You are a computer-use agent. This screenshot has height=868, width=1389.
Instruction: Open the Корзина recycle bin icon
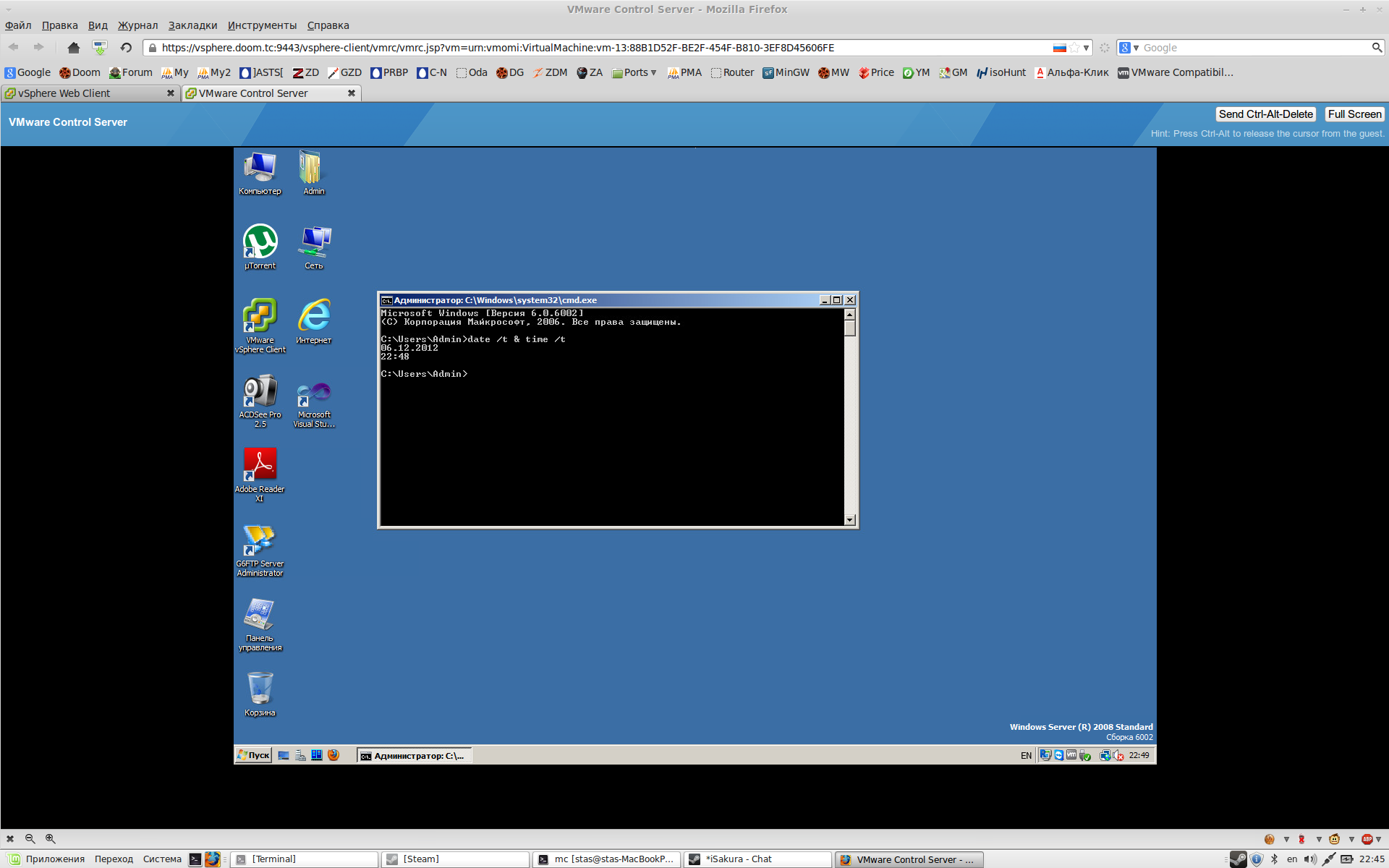point(260,689)
